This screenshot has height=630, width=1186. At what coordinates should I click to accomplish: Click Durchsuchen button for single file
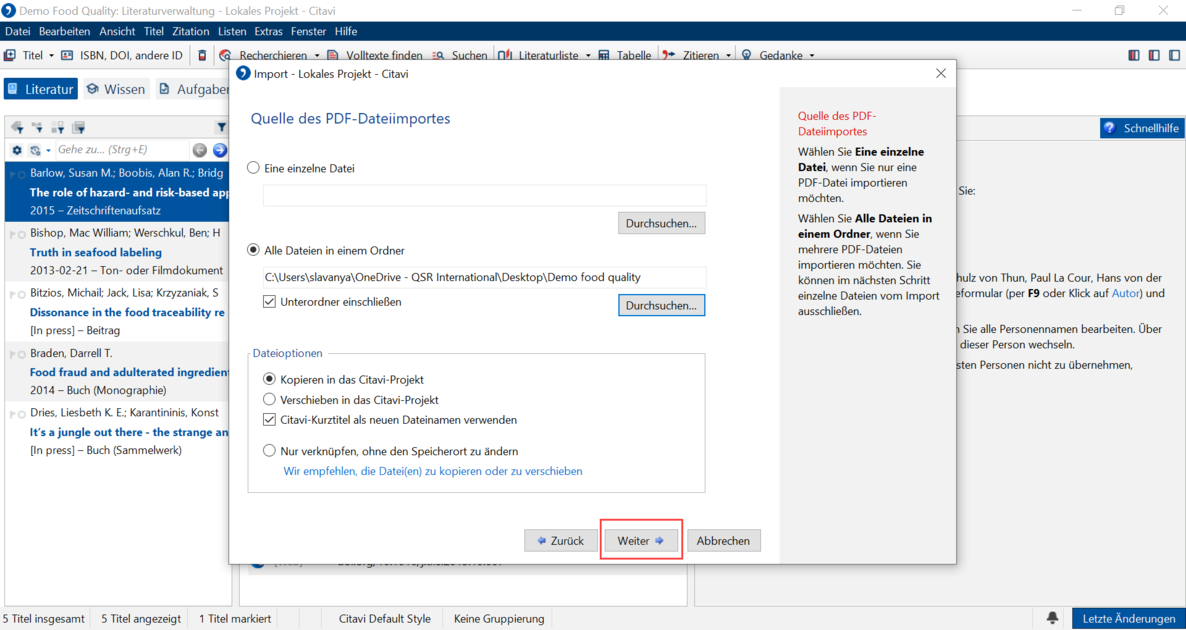[x=662, y=224]
